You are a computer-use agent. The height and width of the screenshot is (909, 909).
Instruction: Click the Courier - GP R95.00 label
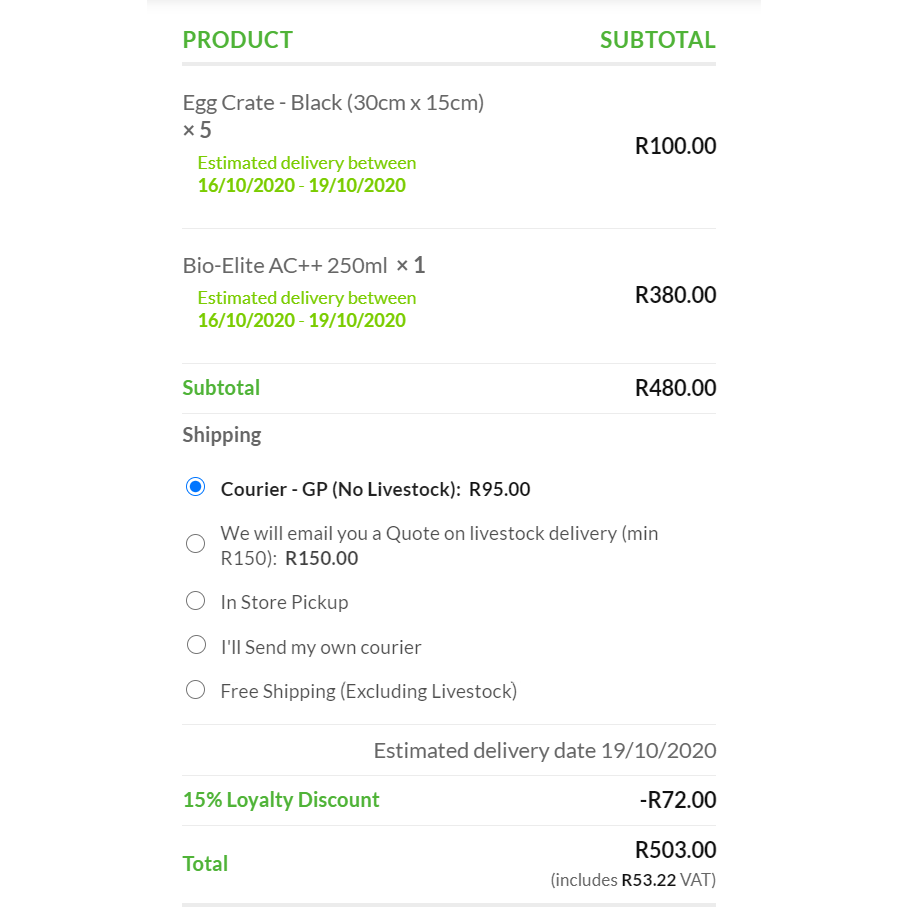[375, 489]
